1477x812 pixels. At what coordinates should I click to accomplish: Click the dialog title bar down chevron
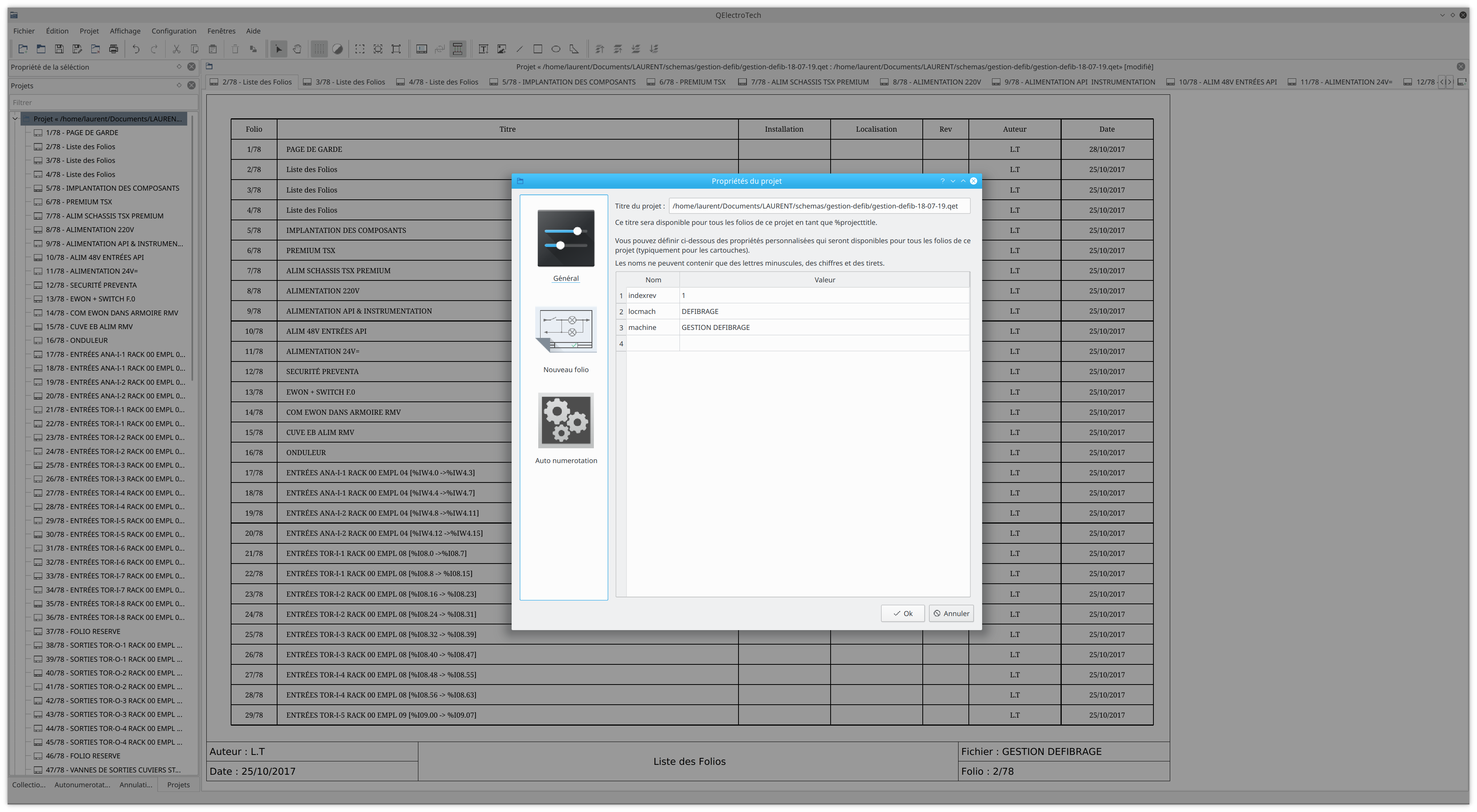click(953, 181)
